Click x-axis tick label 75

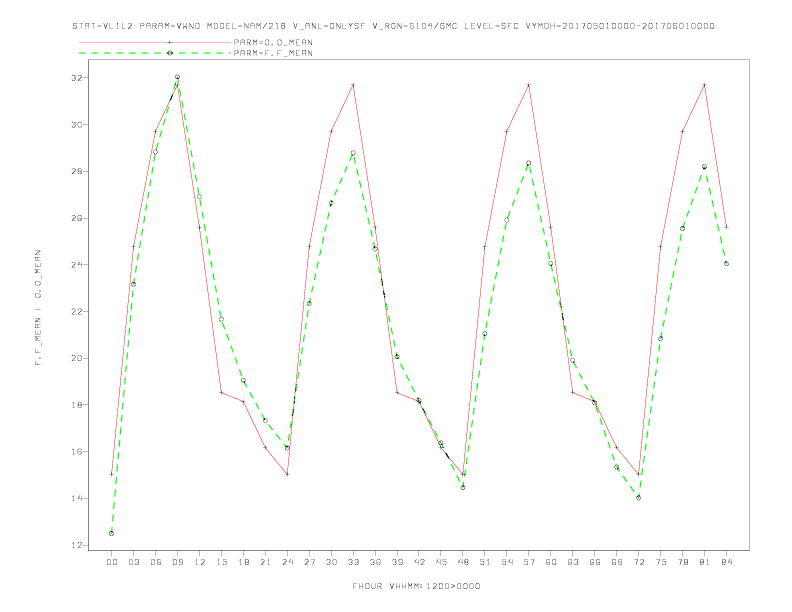(661, 562)
